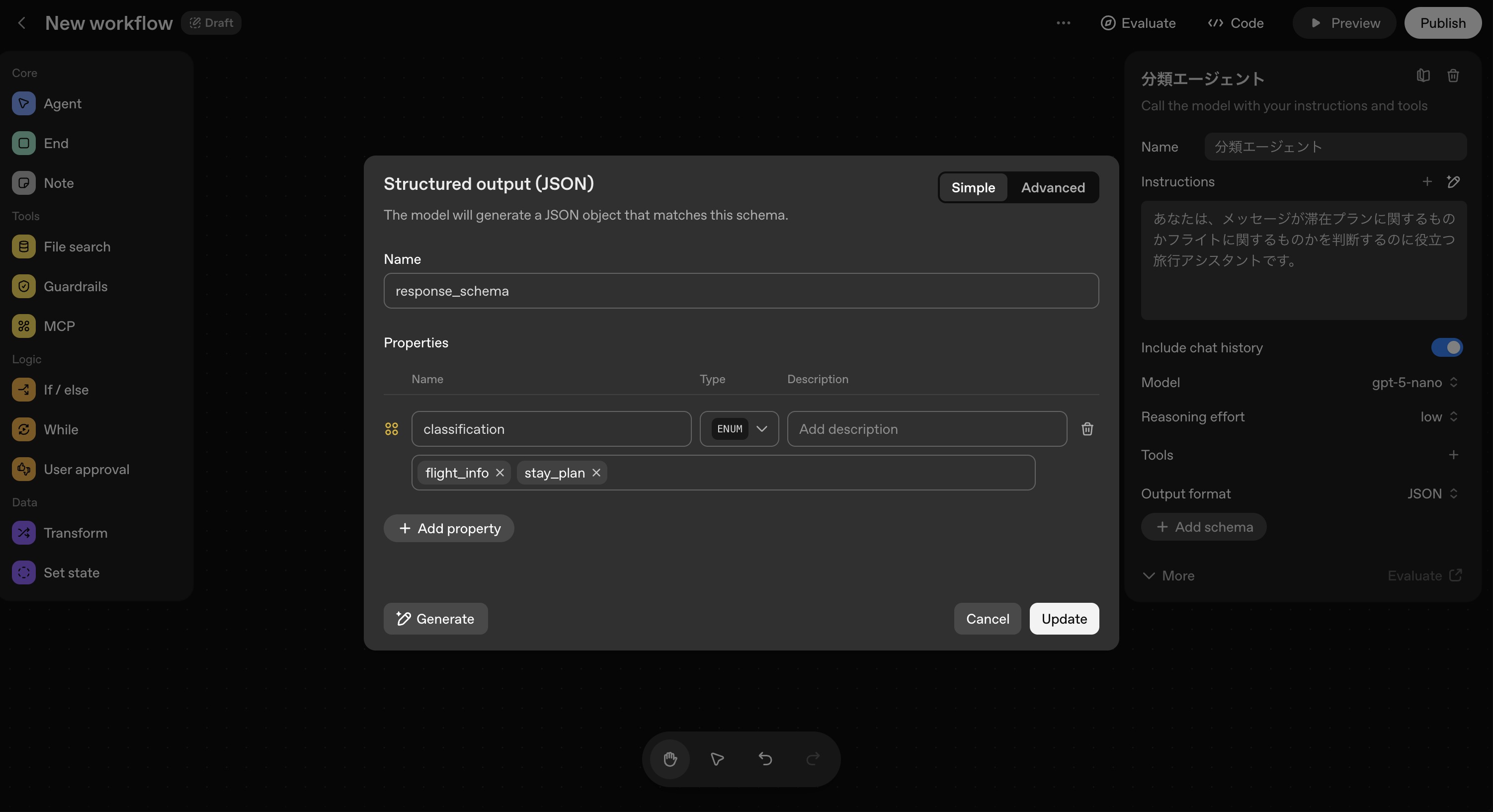Change the Reasoning effort low dropdown

coord(1438,417)
